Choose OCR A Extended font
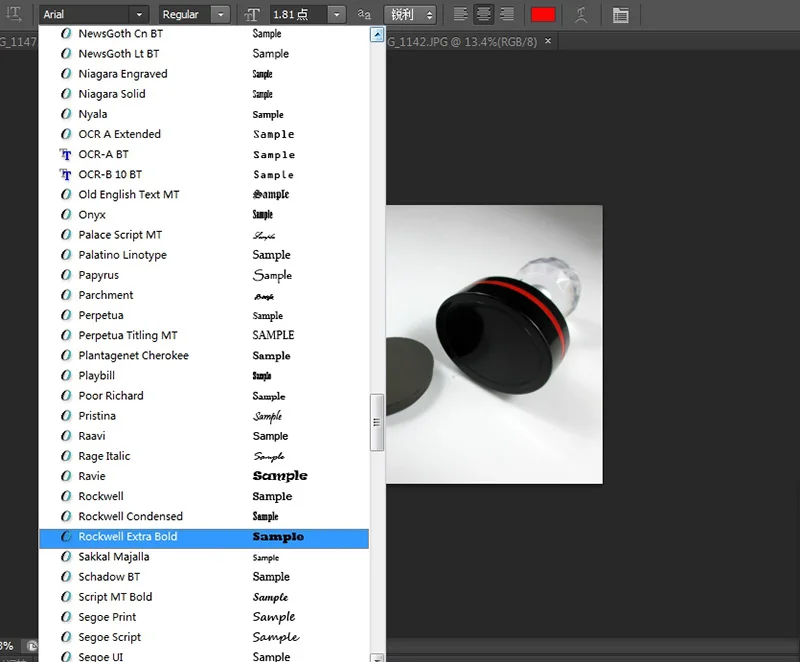Viewport: 800px width, 662px height. click(204, 134)
